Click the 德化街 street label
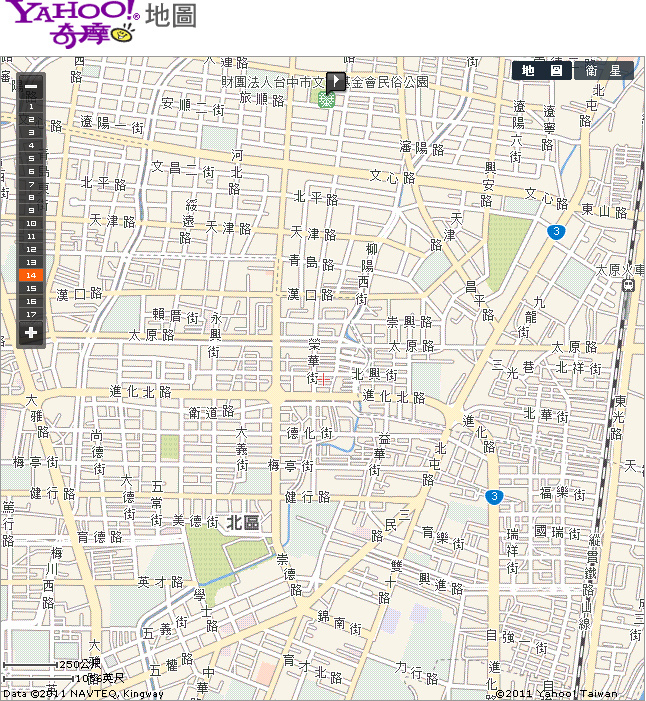 (x=309, y=432)
